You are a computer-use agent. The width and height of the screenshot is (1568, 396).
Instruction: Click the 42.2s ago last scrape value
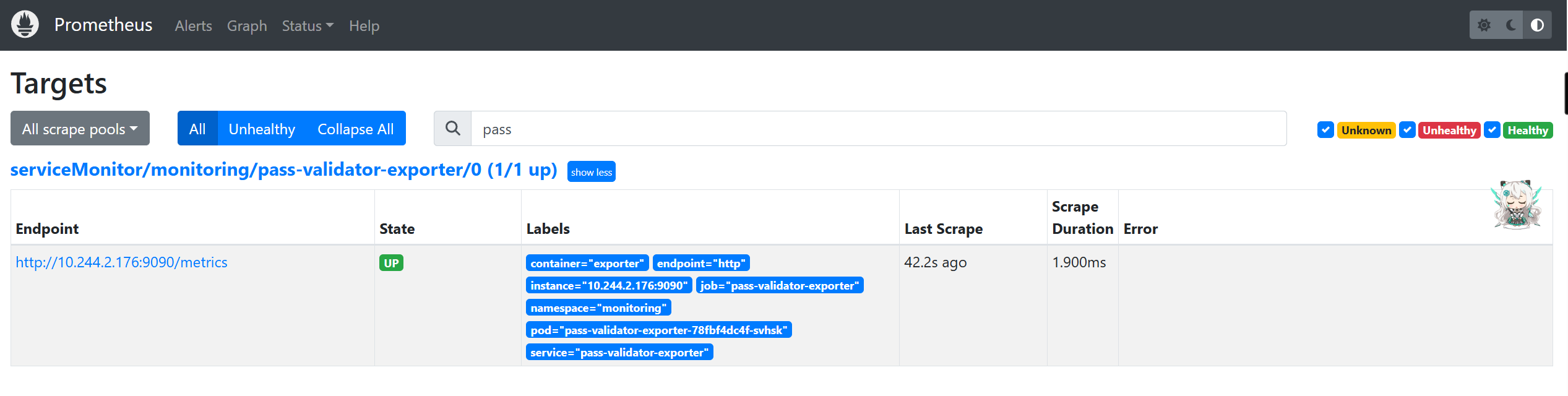[x=936, y=262]
